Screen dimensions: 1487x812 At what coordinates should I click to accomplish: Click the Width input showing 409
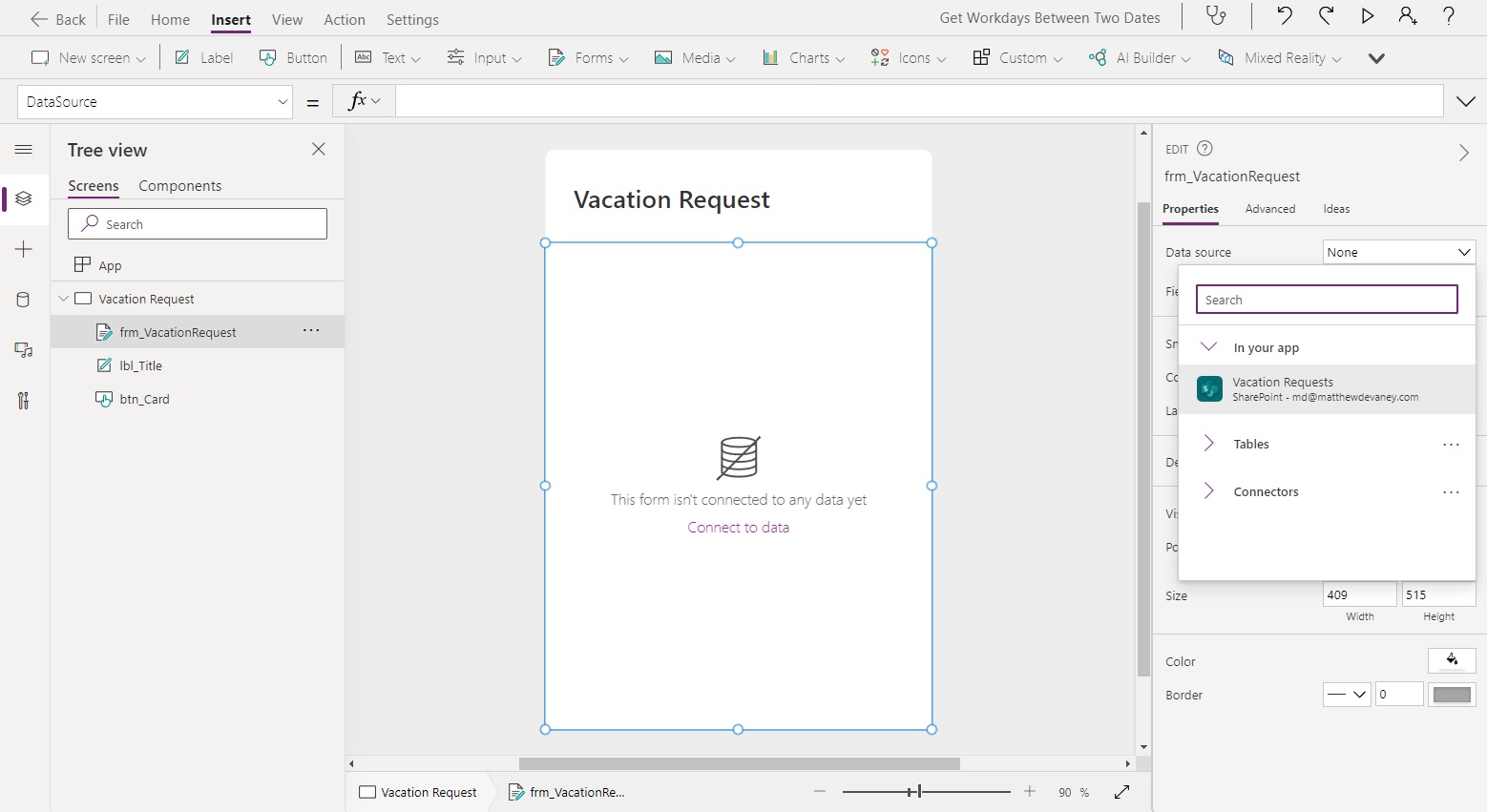click(1359, 593)
